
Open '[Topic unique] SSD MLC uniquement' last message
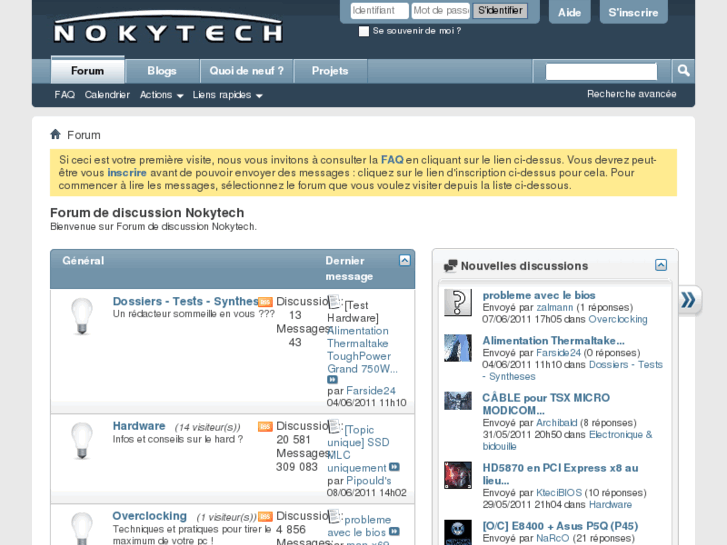pyautogui.click(x=358, y=449)
